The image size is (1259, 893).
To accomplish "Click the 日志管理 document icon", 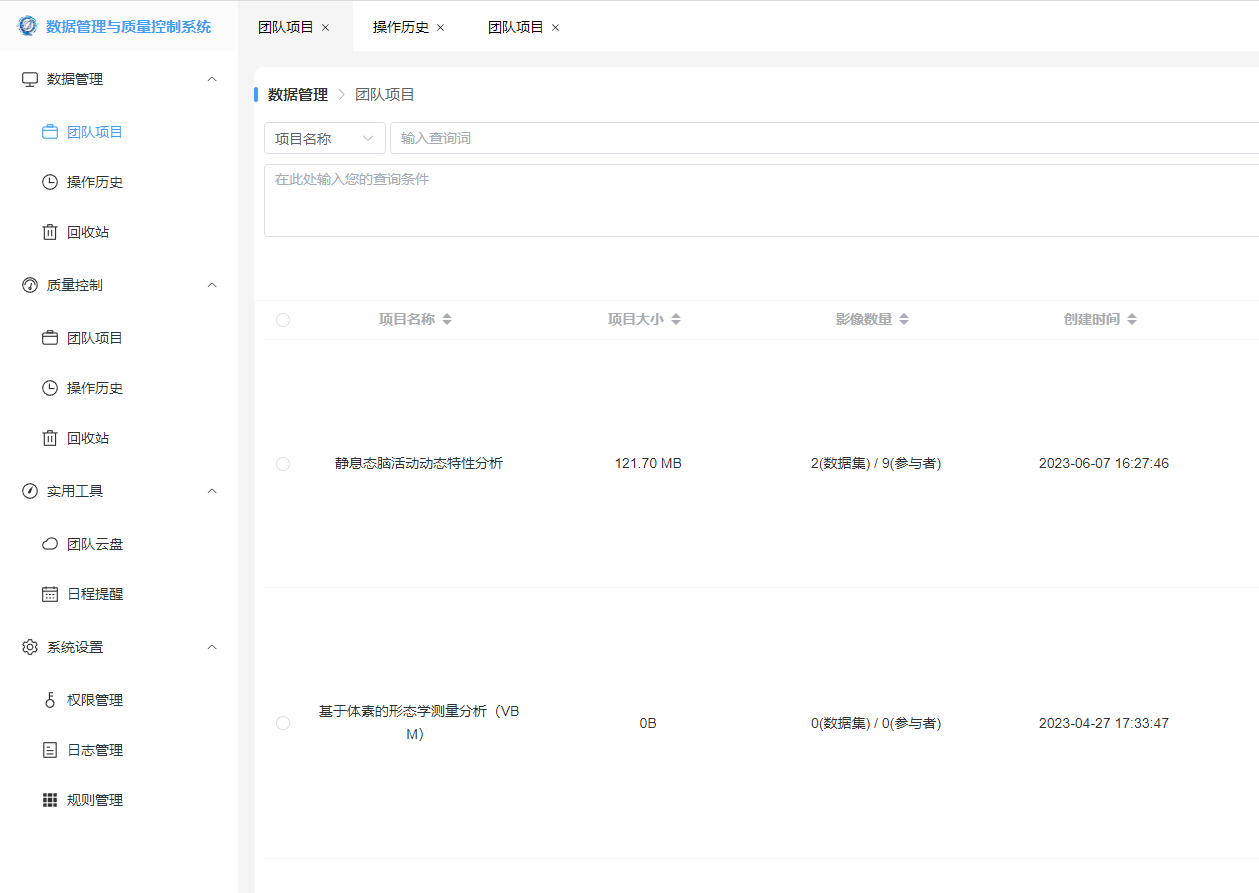I will [x=50, y=750].
